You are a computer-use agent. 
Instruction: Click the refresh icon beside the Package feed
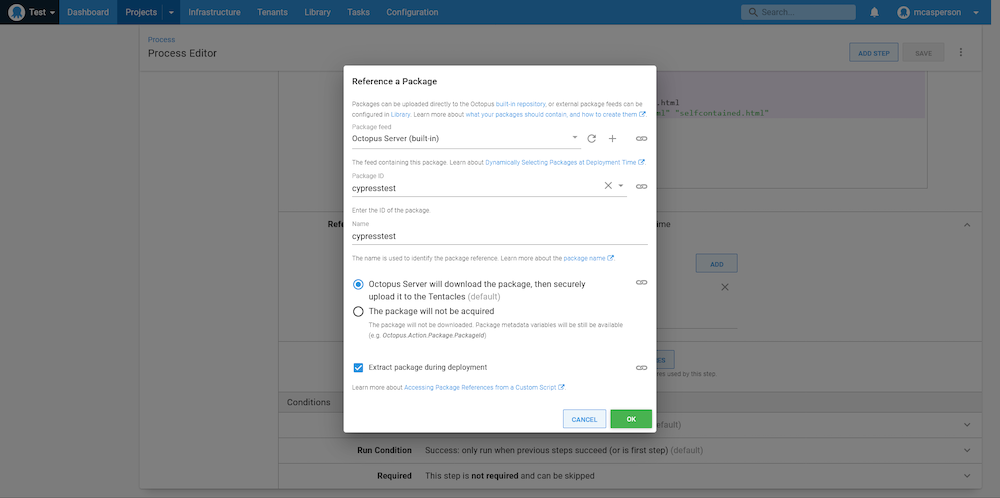pyautogui.click(x=591, y=139)
